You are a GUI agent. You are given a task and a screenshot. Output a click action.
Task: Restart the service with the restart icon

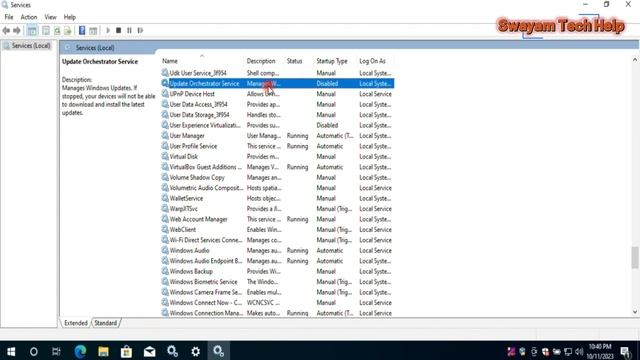point(140,31)
